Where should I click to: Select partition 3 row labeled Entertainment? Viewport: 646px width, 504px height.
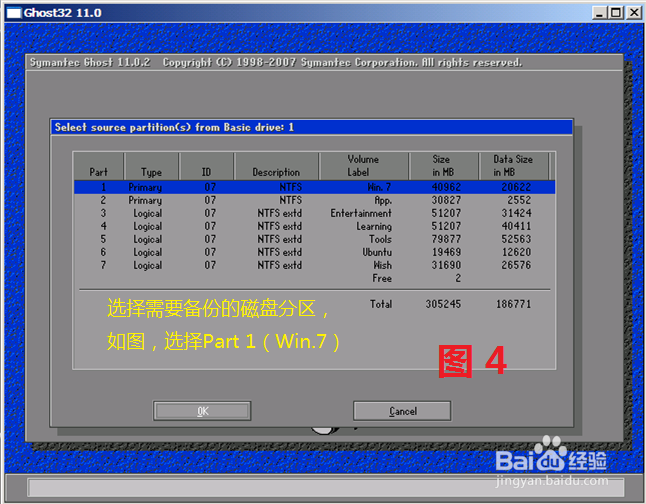(x=315, y=213)
